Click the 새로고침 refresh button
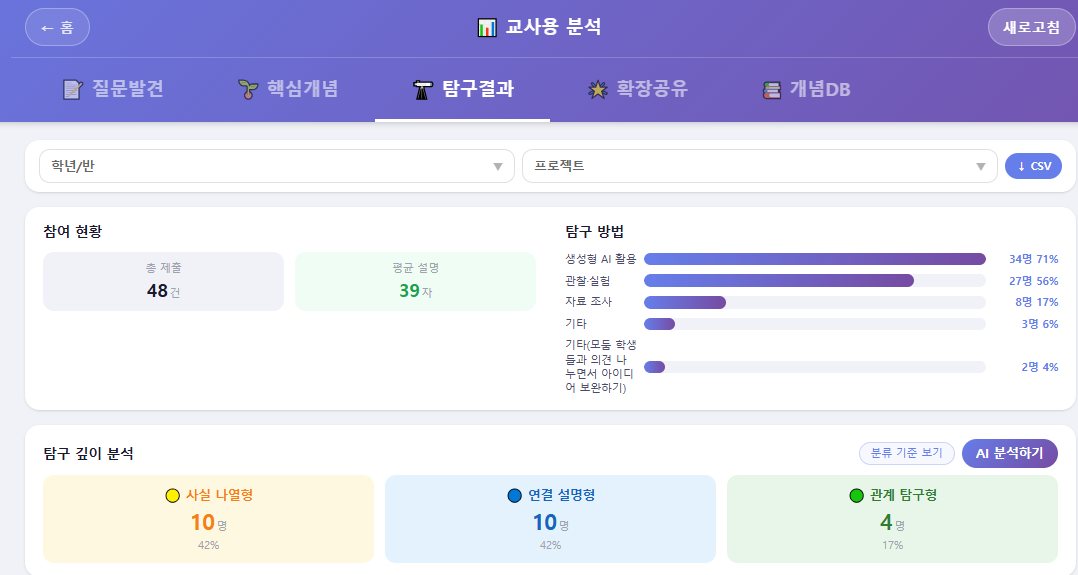Screen dimensions: 1078x575 pyautogui.click(x=1031, y=28)
